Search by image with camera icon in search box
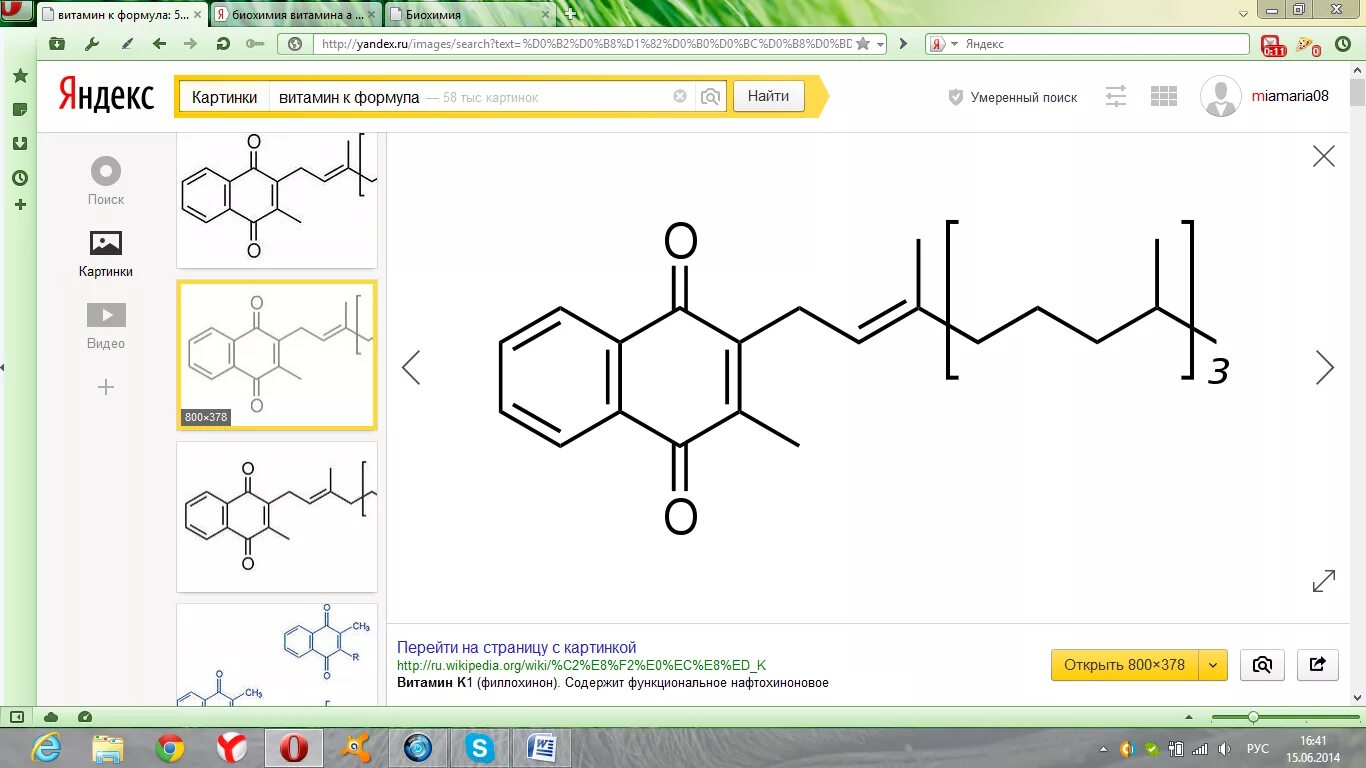Viewport: 1366px width, 768px height. coord(710,97)
